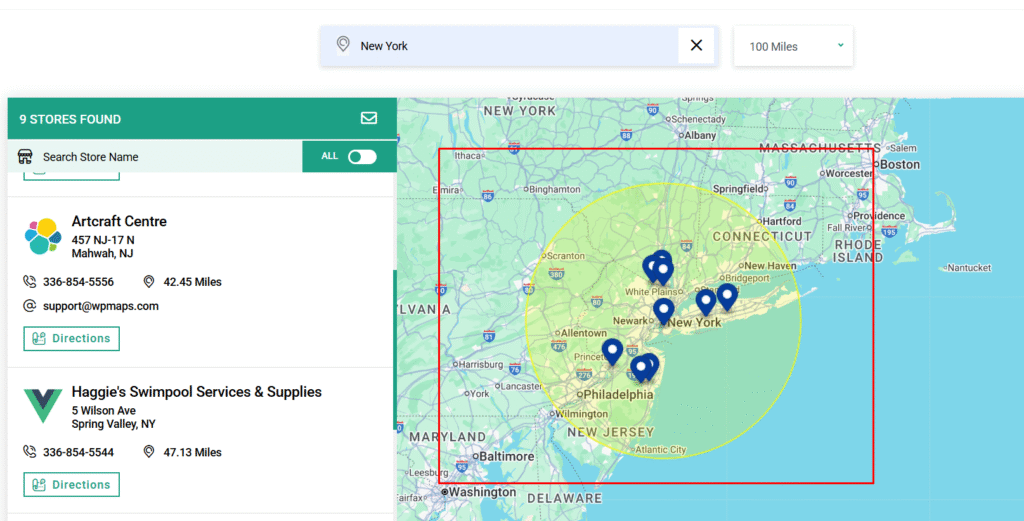Select the map marker near Princeton
This screenshot has height=521, width=1024.
tap(612, 351)
